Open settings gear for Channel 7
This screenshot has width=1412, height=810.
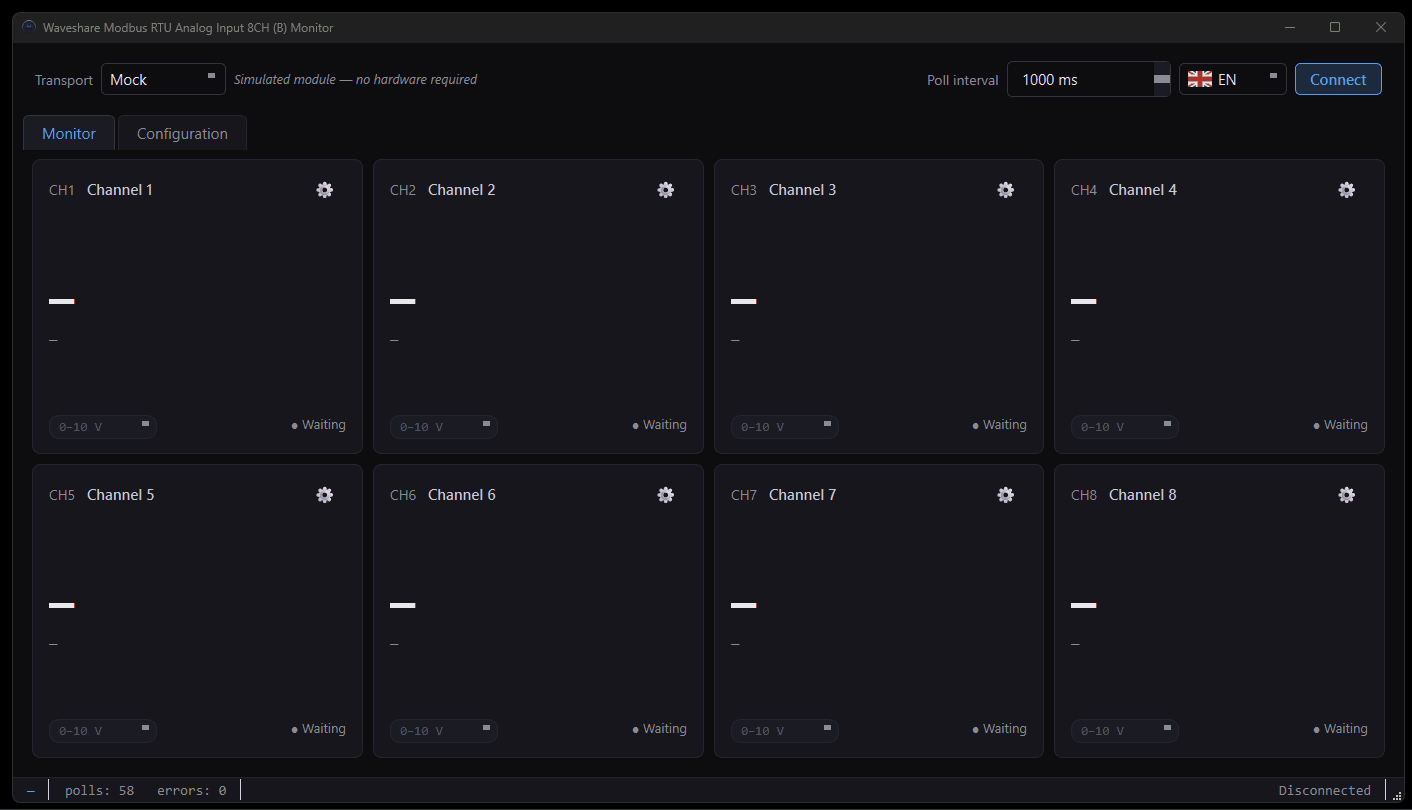click(1006, 495)
